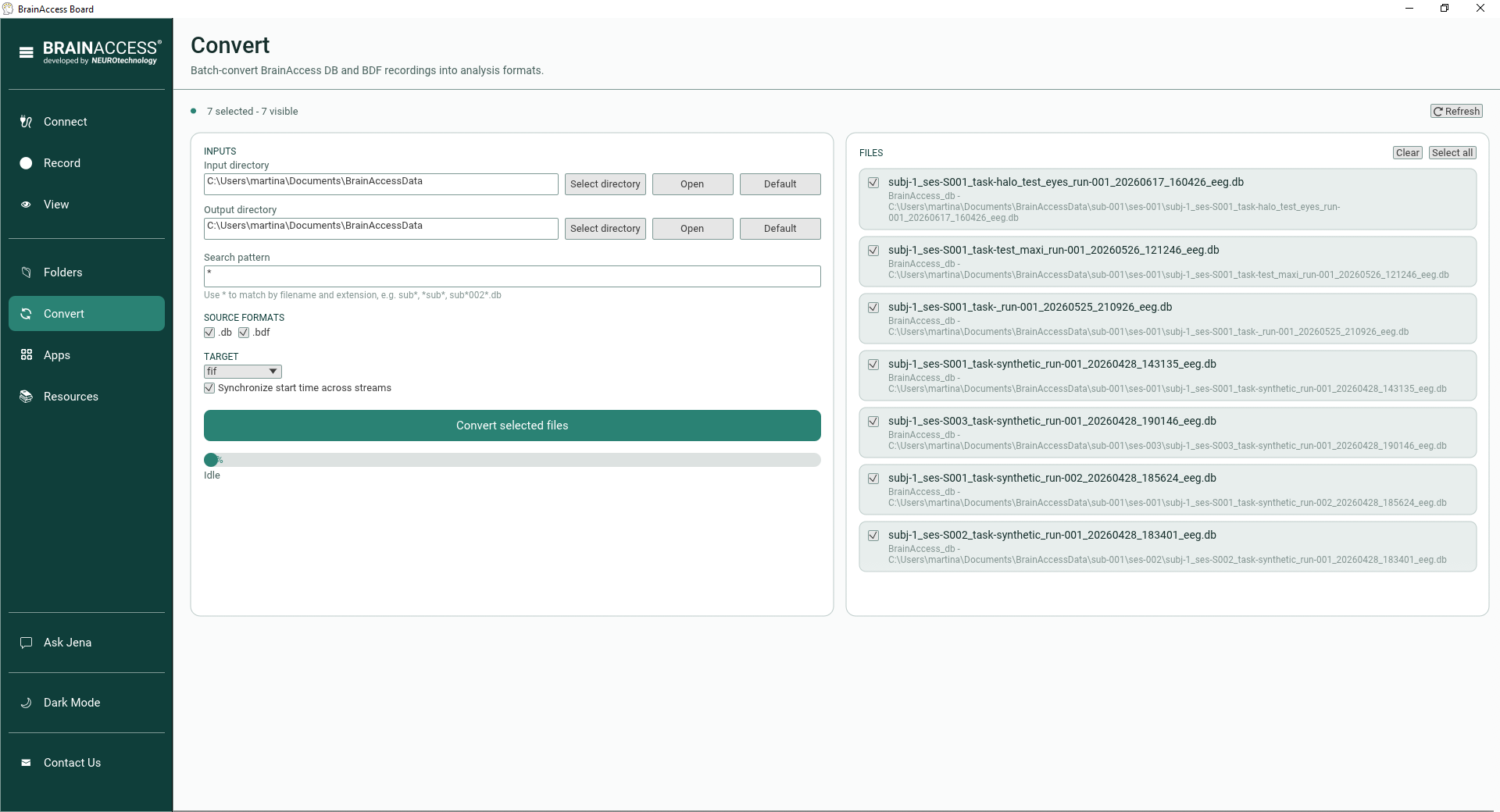This screenshot has height=812, width=1500.
Task: Toggle Synchronize start time across streams
Action: [209, 388]
